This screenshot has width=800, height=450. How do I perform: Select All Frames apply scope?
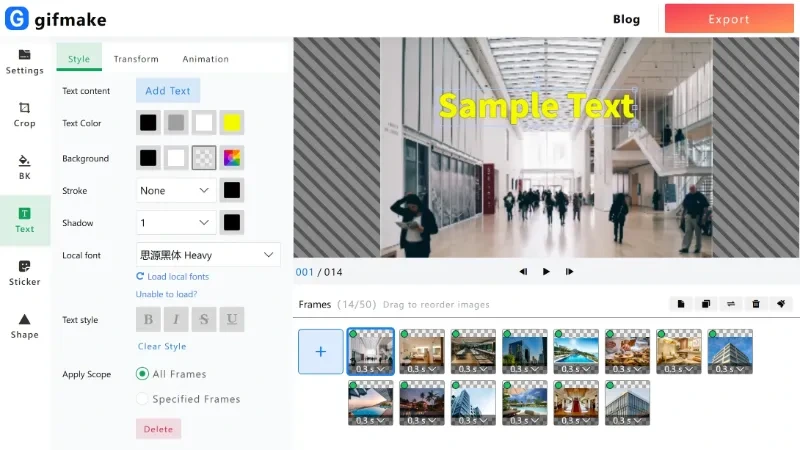[142, 373]
